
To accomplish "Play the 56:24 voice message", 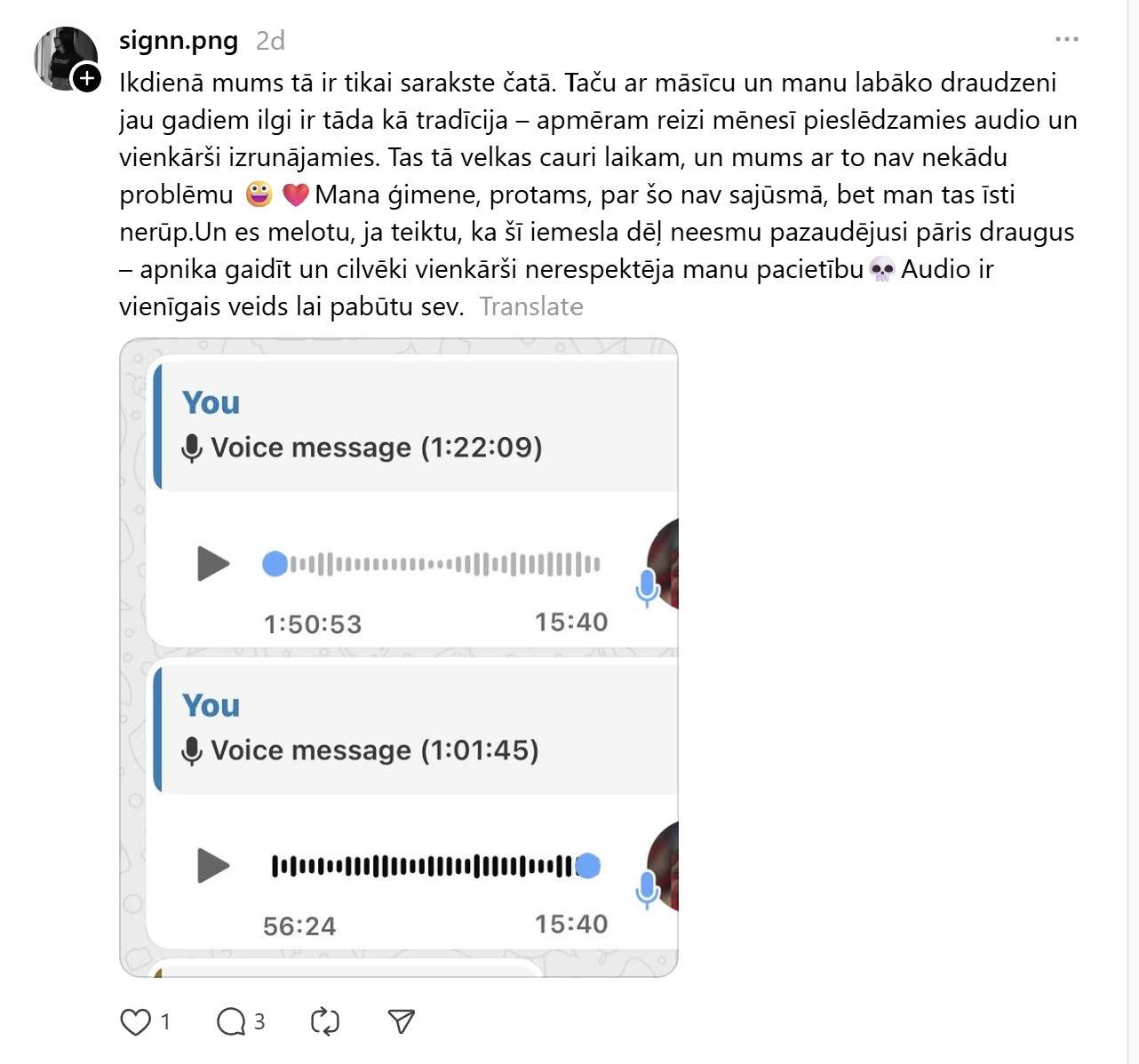I will click(x=213, y=866).
